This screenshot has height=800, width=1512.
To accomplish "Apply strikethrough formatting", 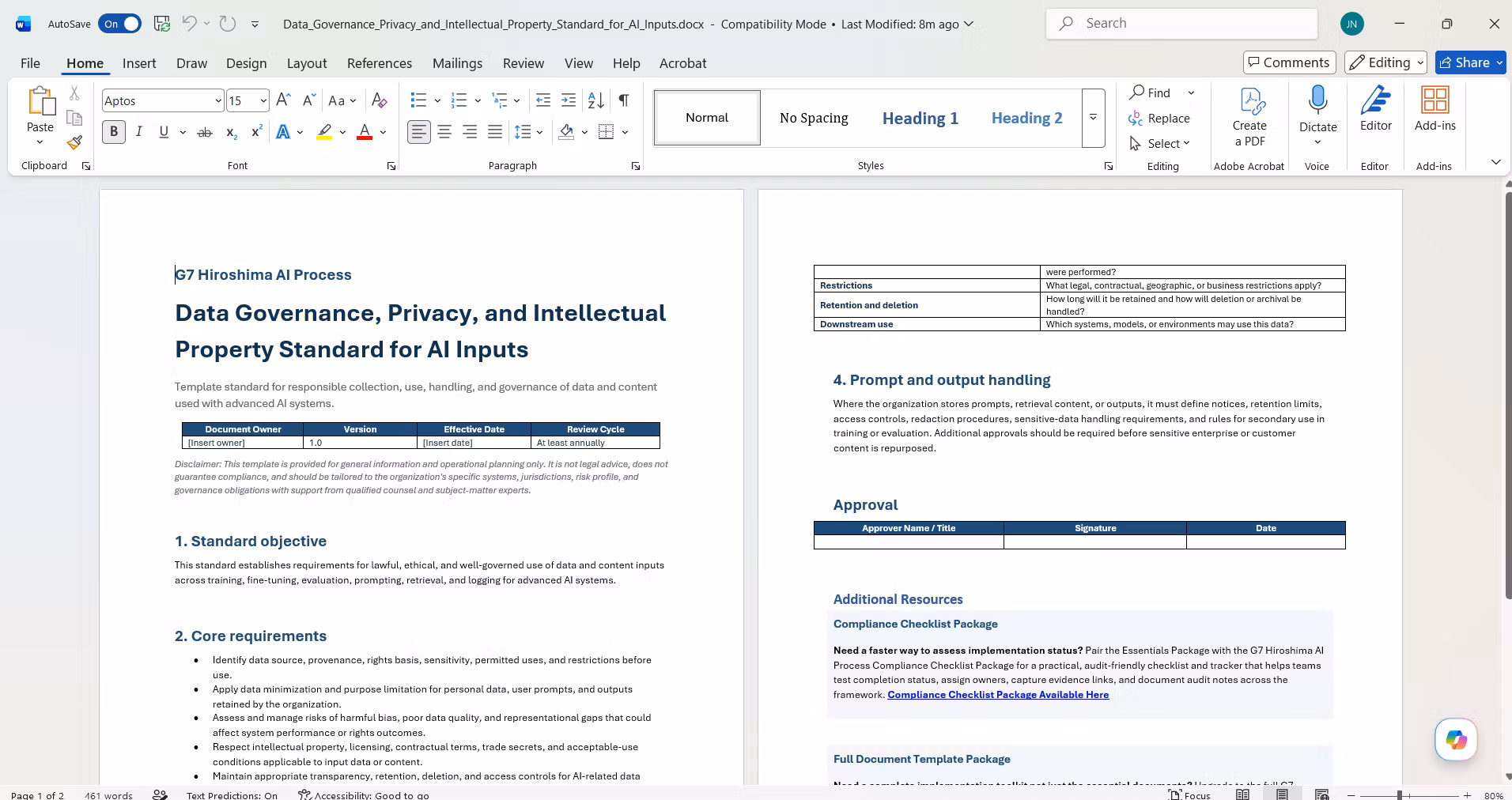I will pos(205,132).
